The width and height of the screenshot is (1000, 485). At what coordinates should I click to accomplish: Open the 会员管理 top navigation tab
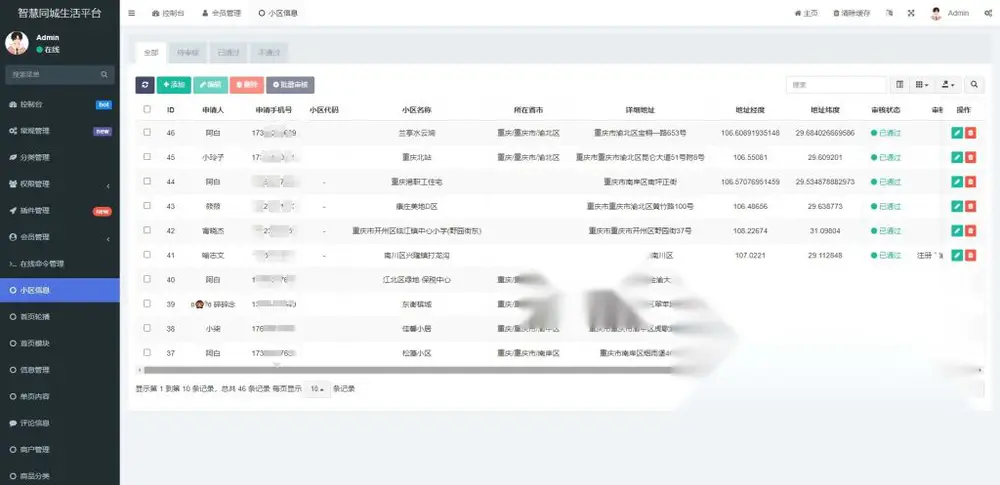click(221, 13)
